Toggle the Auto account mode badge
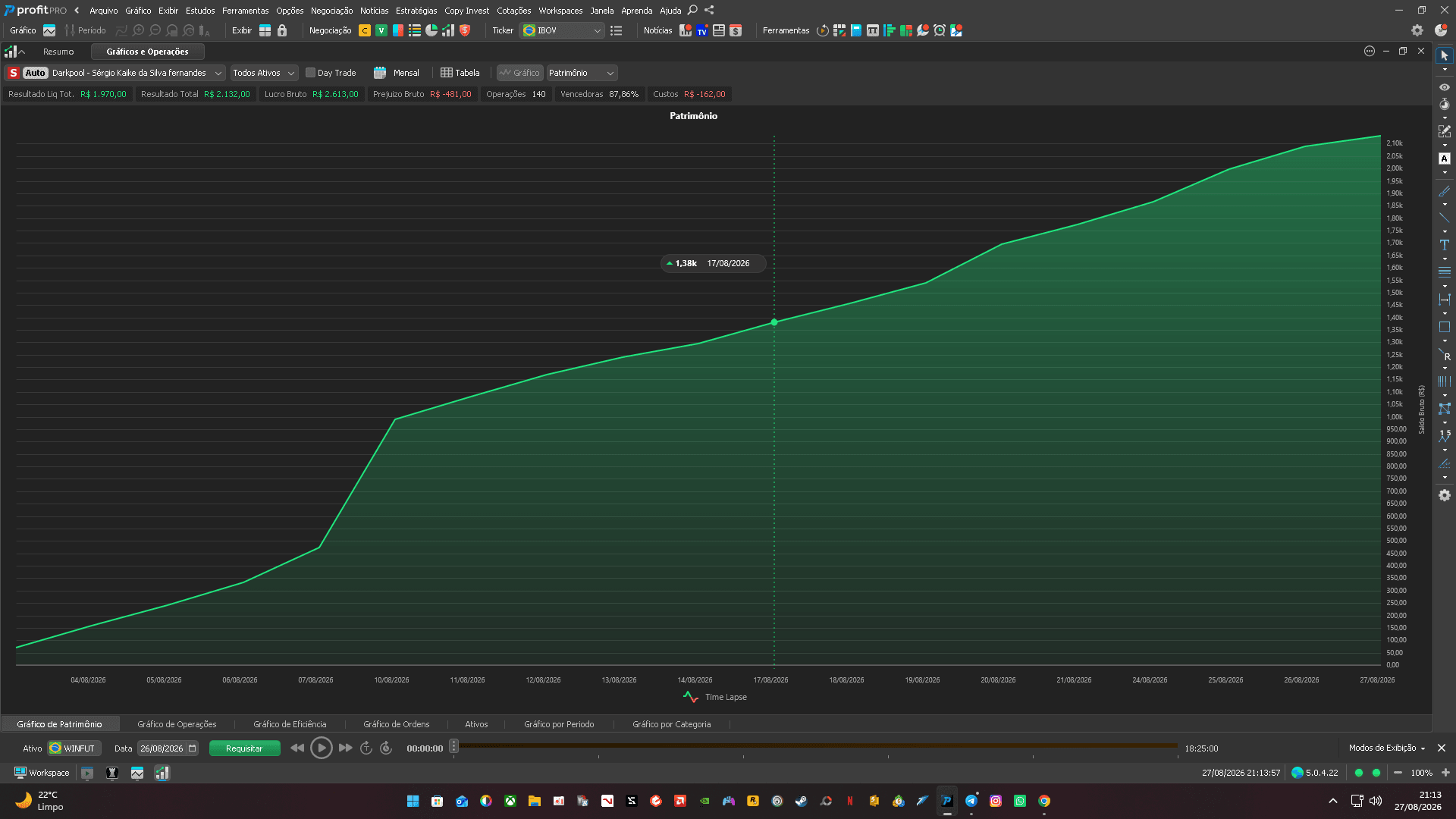Screen dimensions: 1456x819 pos(35,73)
